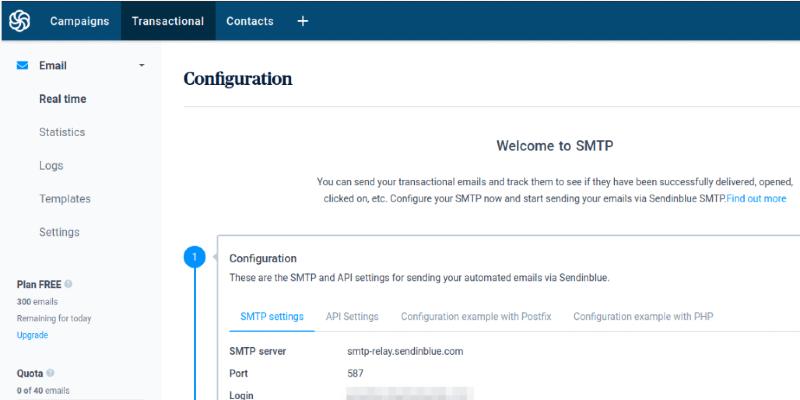Click the Upgrade plan link
The width and height of the screenshot is (800, 400).
[32, 335]
